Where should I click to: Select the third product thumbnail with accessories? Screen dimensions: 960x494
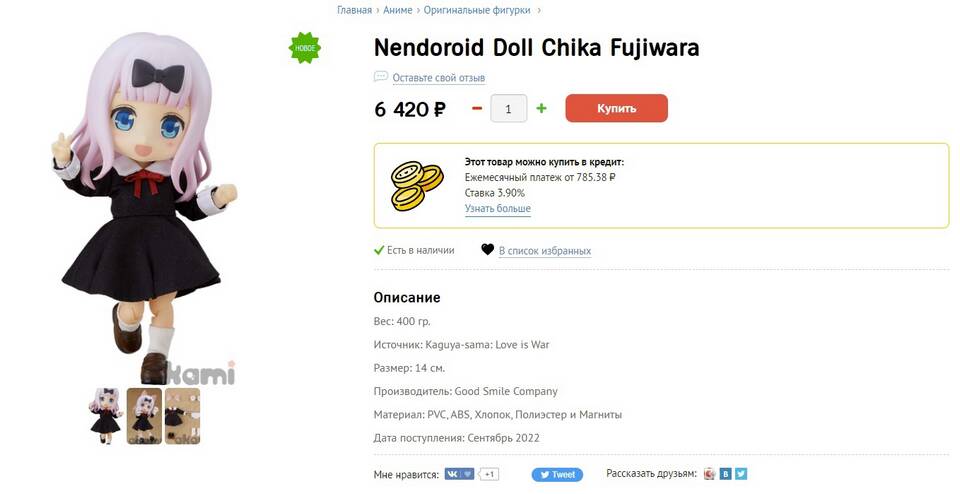[182, 416]
